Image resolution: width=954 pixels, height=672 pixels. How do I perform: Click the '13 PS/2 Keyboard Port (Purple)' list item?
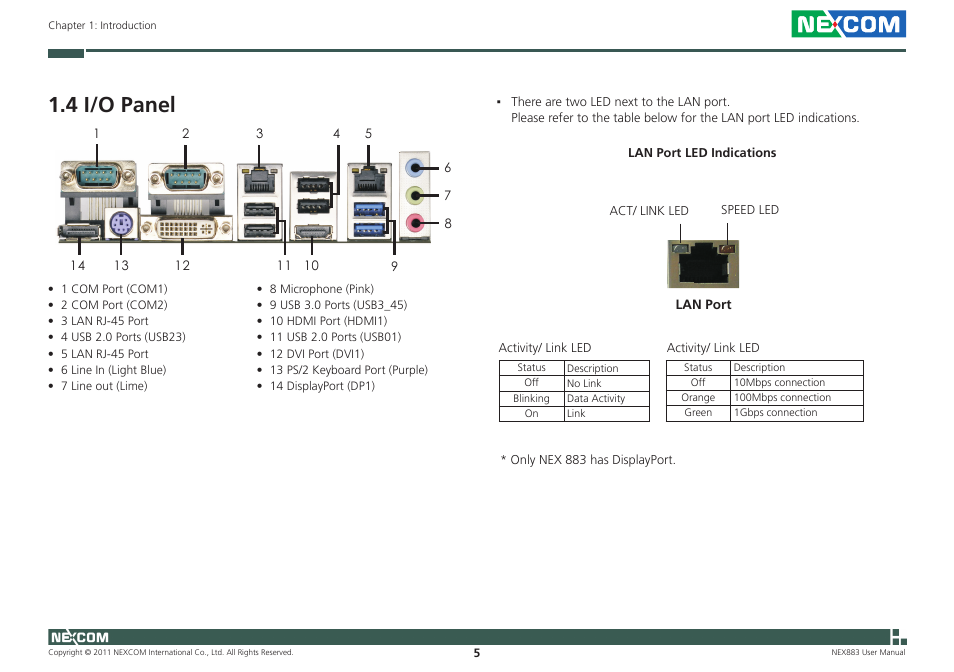(x=349, y=370)
